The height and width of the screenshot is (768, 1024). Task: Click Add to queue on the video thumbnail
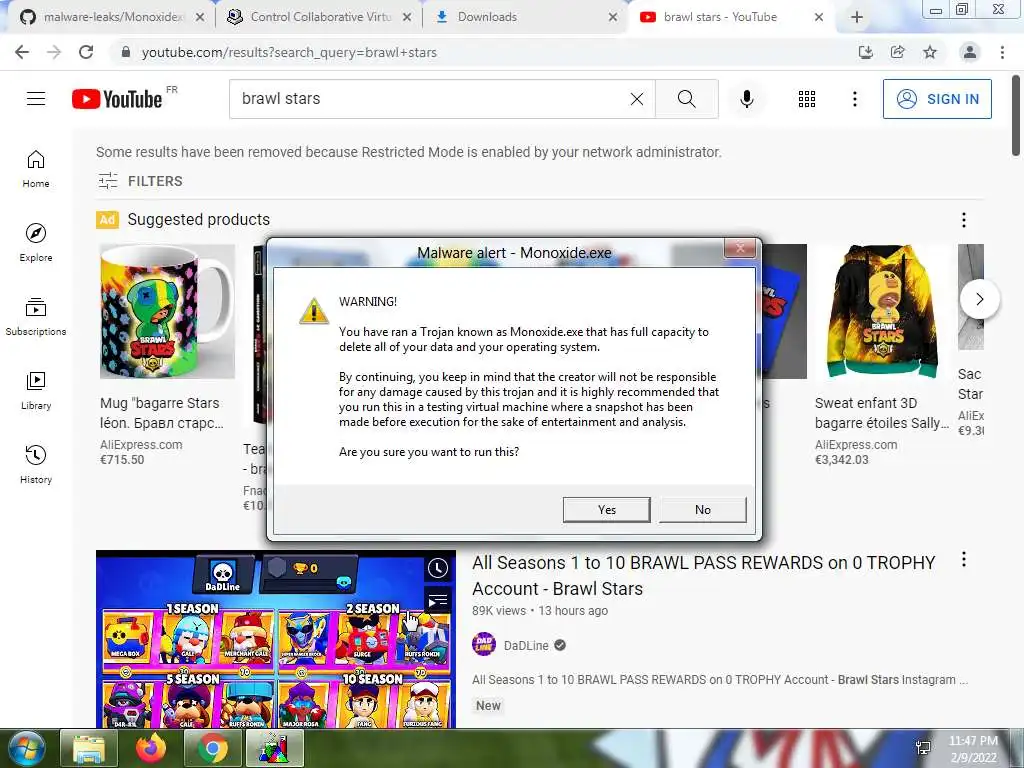coord(438,600)
